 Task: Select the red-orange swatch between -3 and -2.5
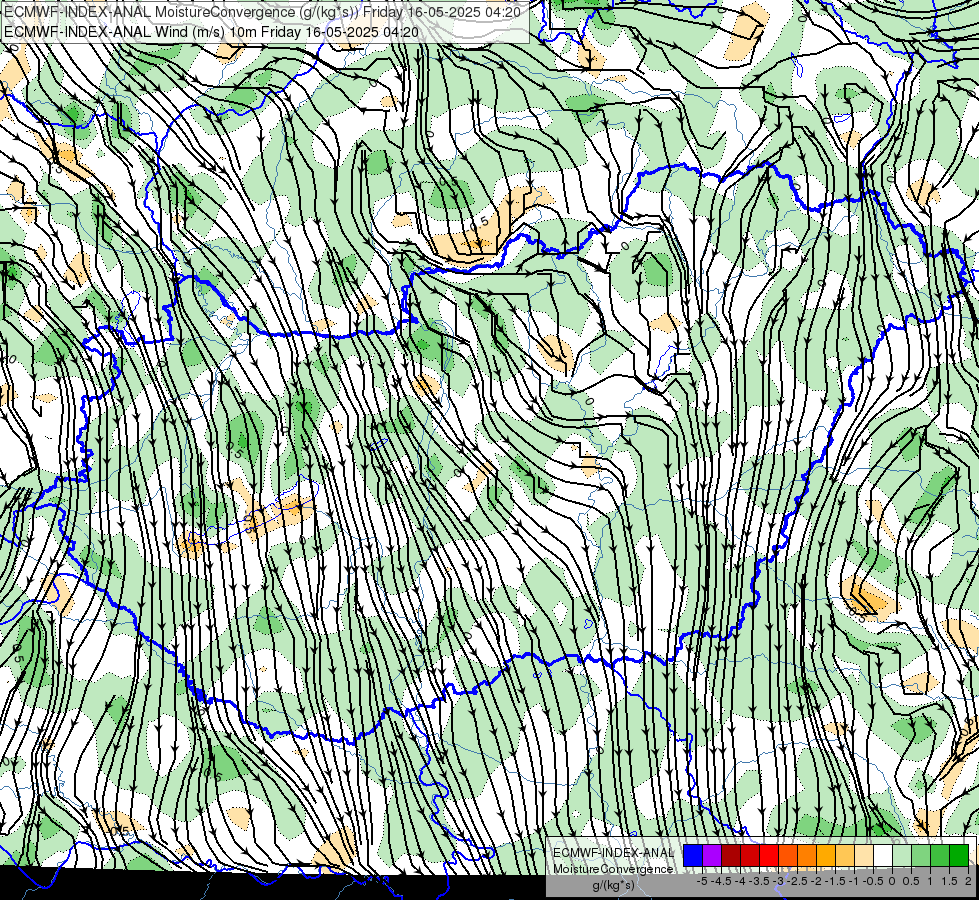click(788, 855)
